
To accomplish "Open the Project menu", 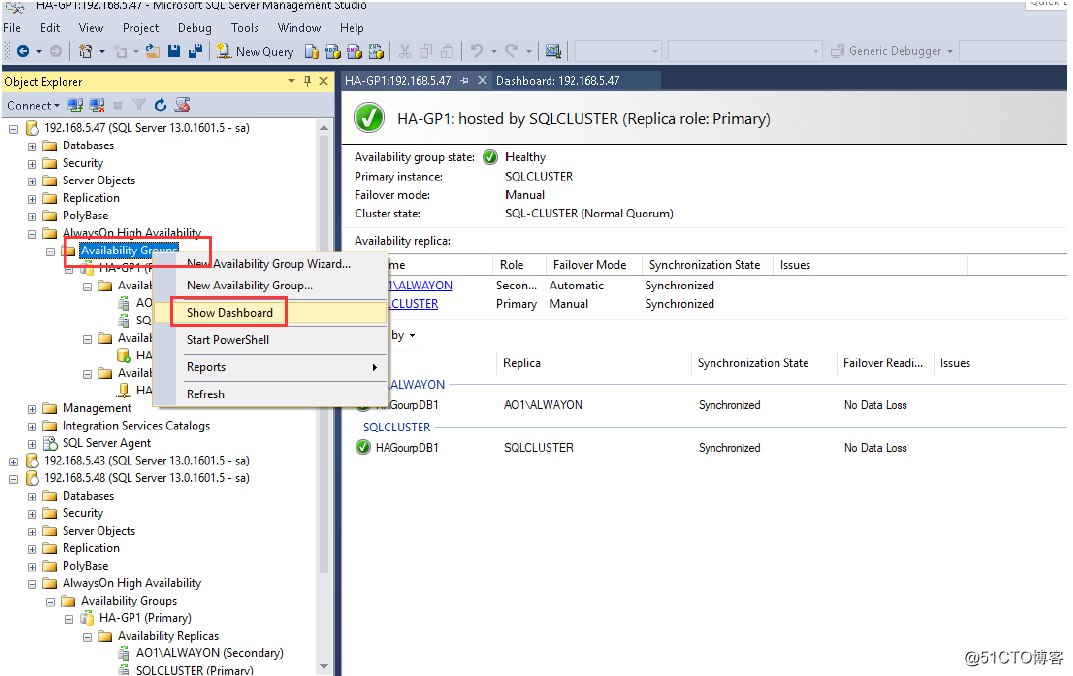I will (x=141, y=28).
